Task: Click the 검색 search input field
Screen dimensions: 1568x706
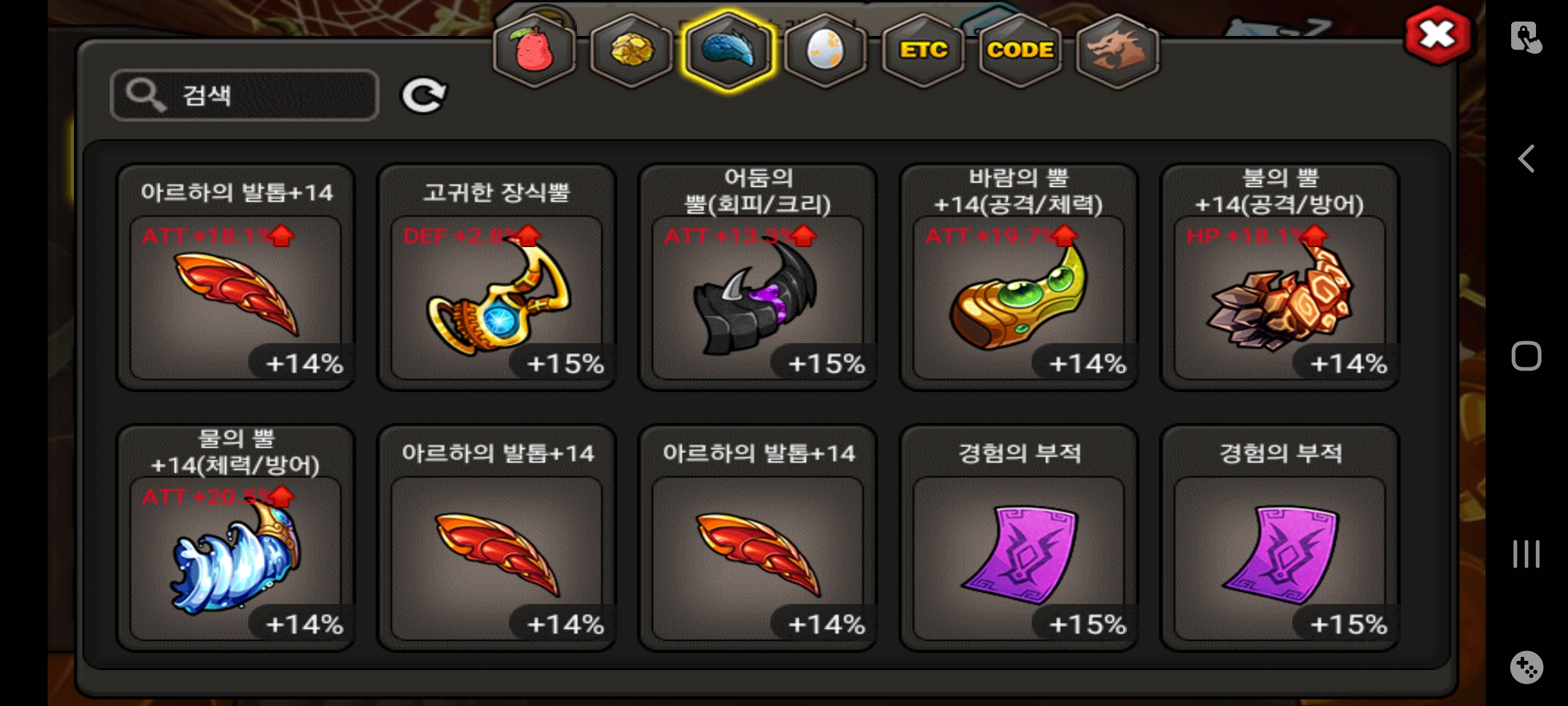Action: [x=244, y=95]
